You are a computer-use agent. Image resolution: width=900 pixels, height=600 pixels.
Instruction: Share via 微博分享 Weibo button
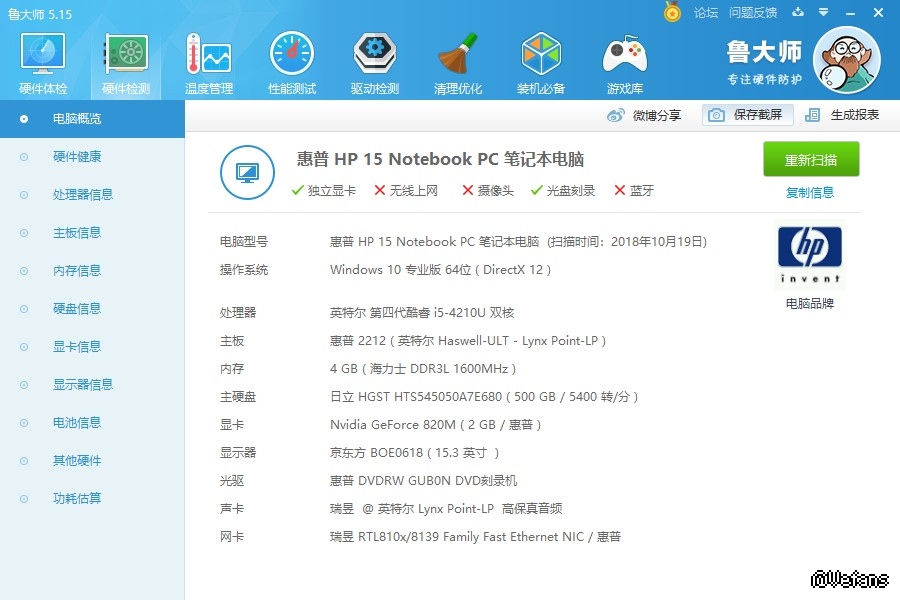(645, 115)
